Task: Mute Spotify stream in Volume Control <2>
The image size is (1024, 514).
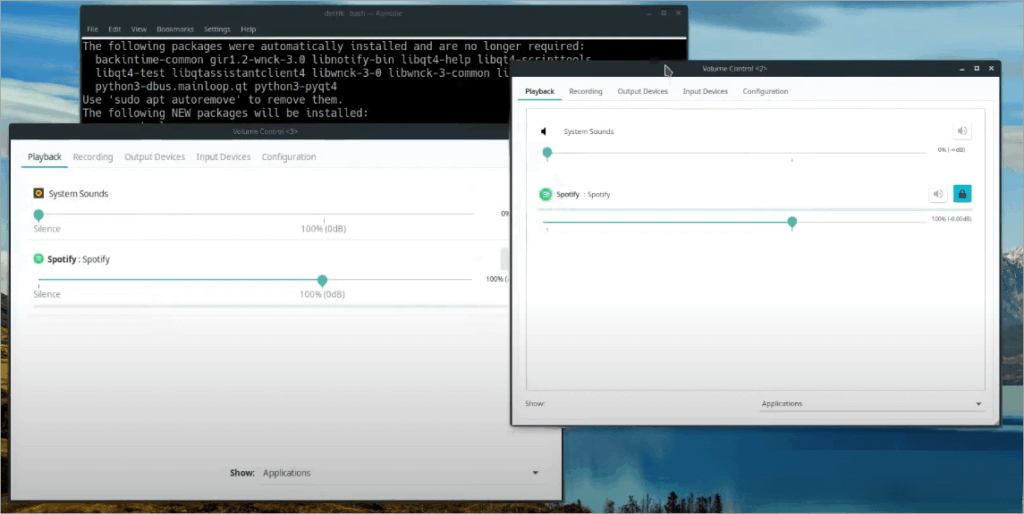Action: point(938,194)
